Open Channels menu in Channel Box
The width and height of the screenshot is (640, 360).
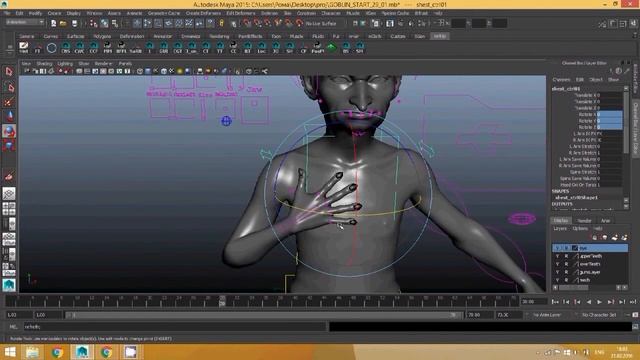(x=562, y=80)
